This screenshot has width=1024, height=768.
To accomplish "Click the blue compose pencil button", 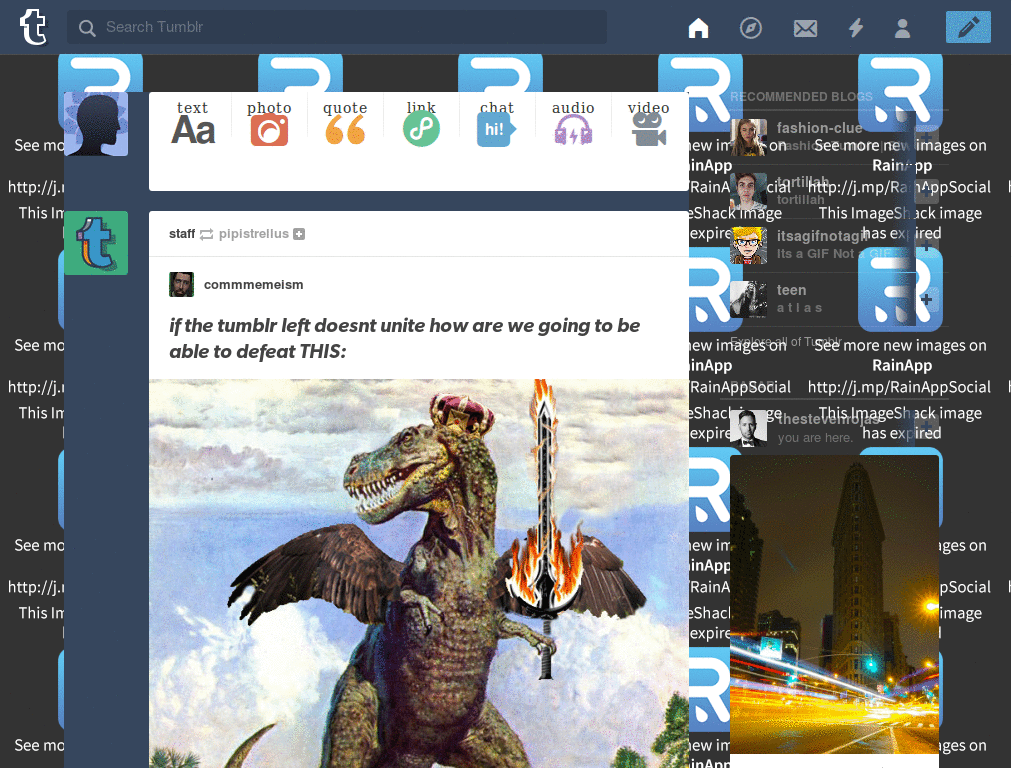I will point(968,27).
